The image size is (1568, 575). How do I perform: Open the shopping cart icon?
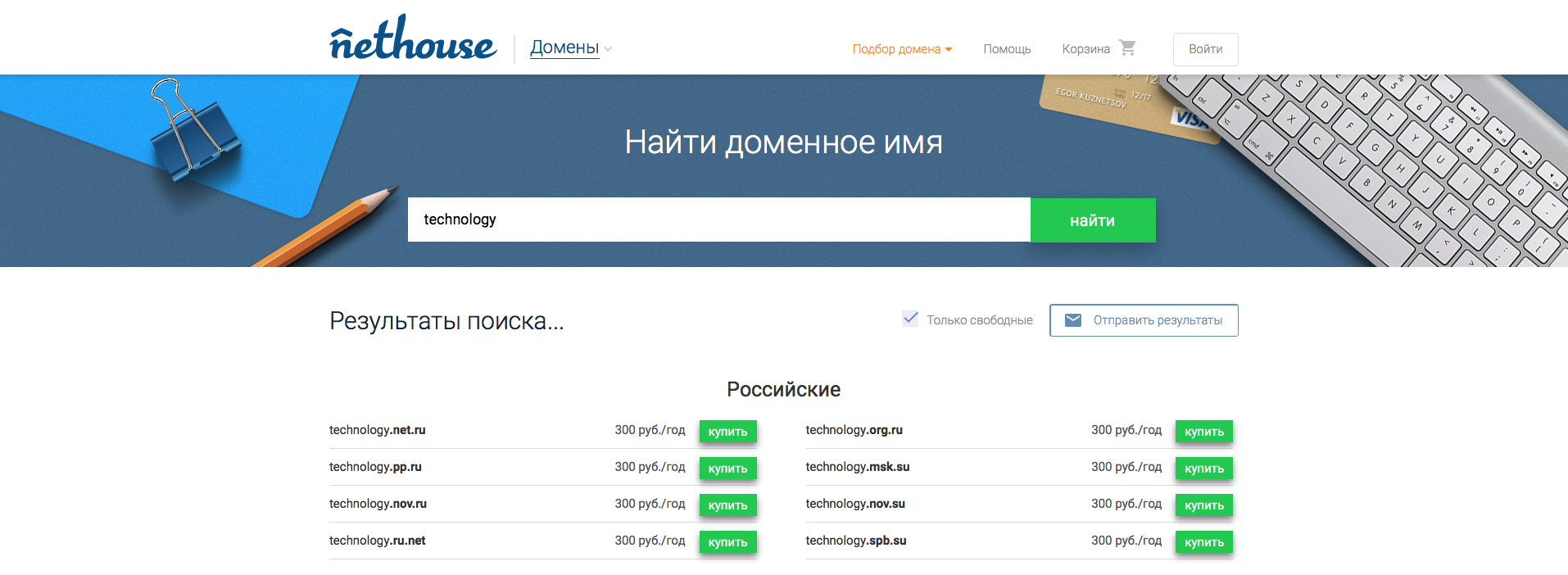[x=1127, y=48]
